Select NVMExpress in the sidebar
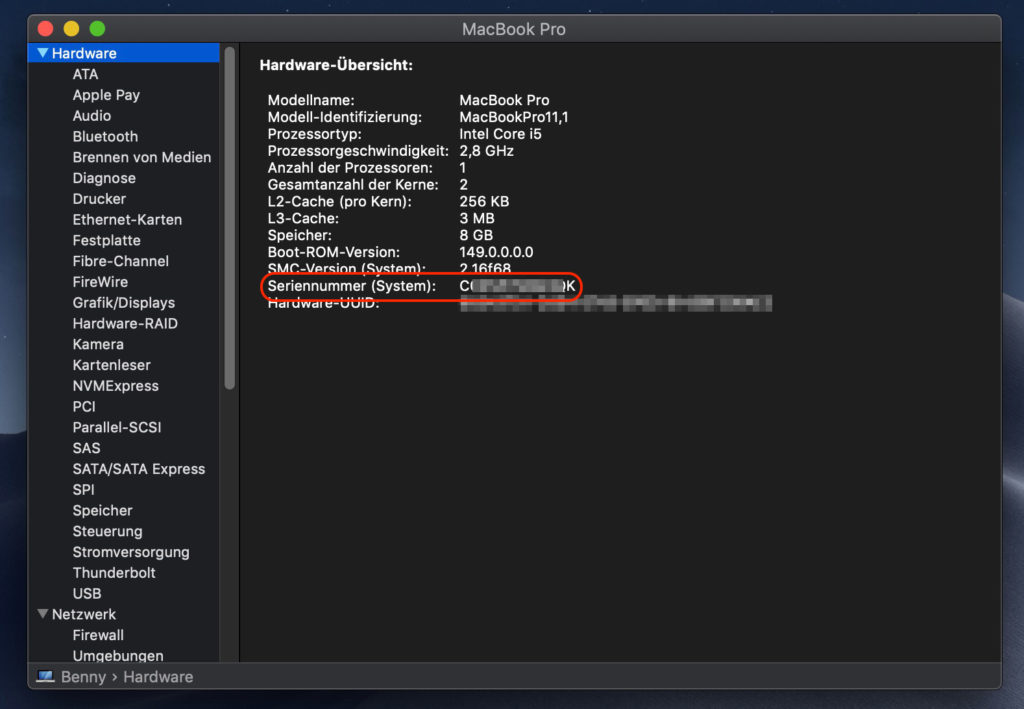This screenshot has width=1024, height=709. click(x=115, y=386)
